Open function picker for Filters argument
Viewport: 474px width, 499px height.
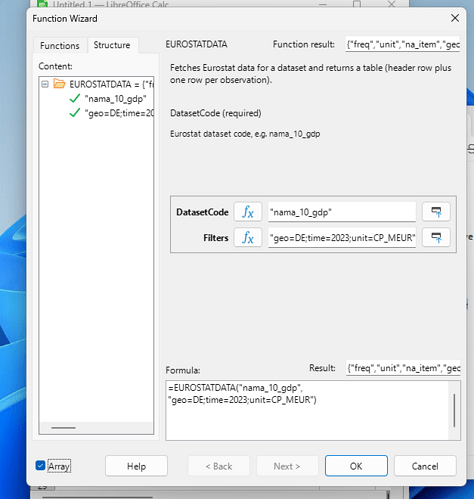tap(248, 238)
